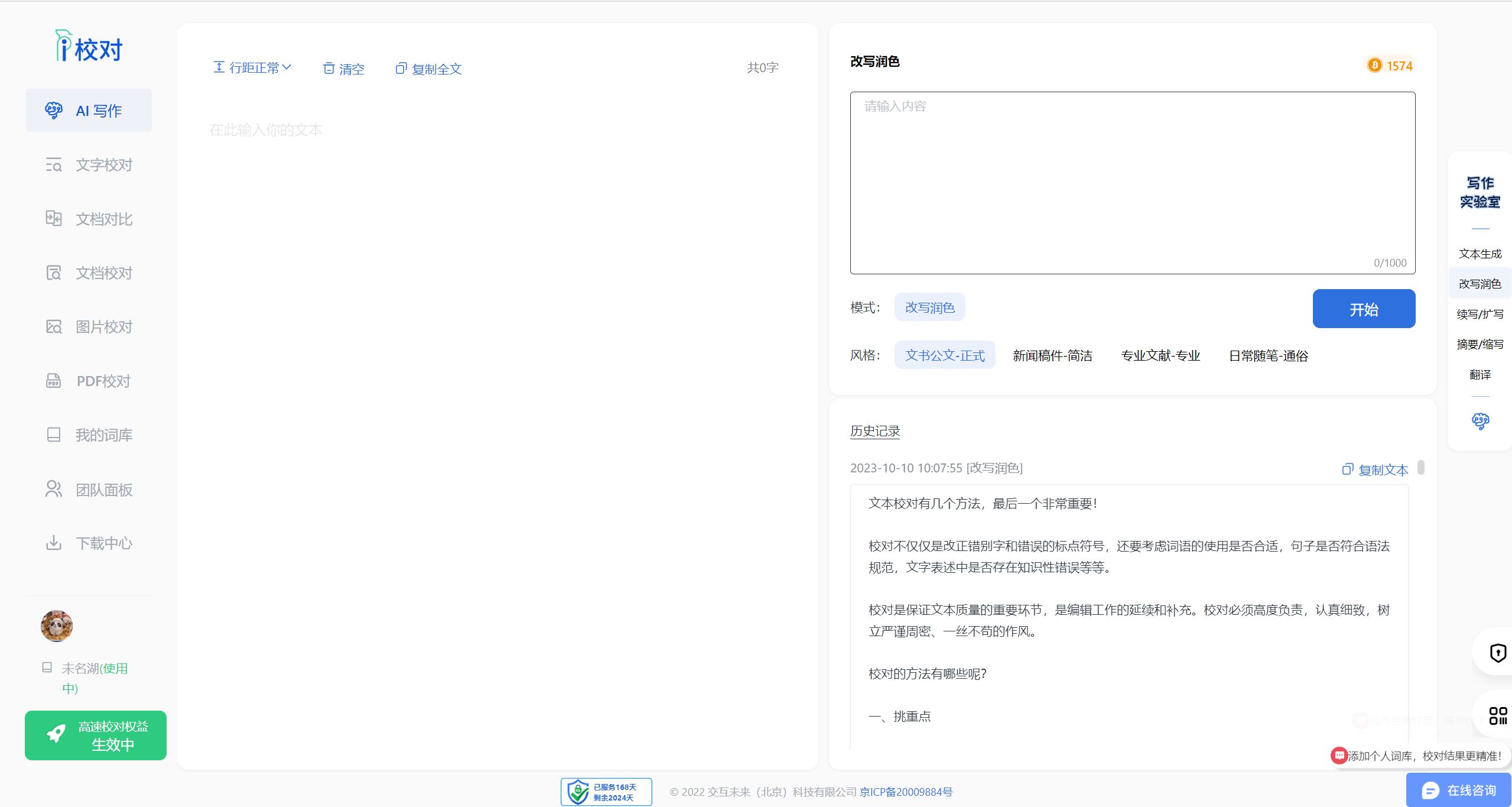
Task: Select the 文字校对 tool in sidebar
Action: tap(89, 165)
